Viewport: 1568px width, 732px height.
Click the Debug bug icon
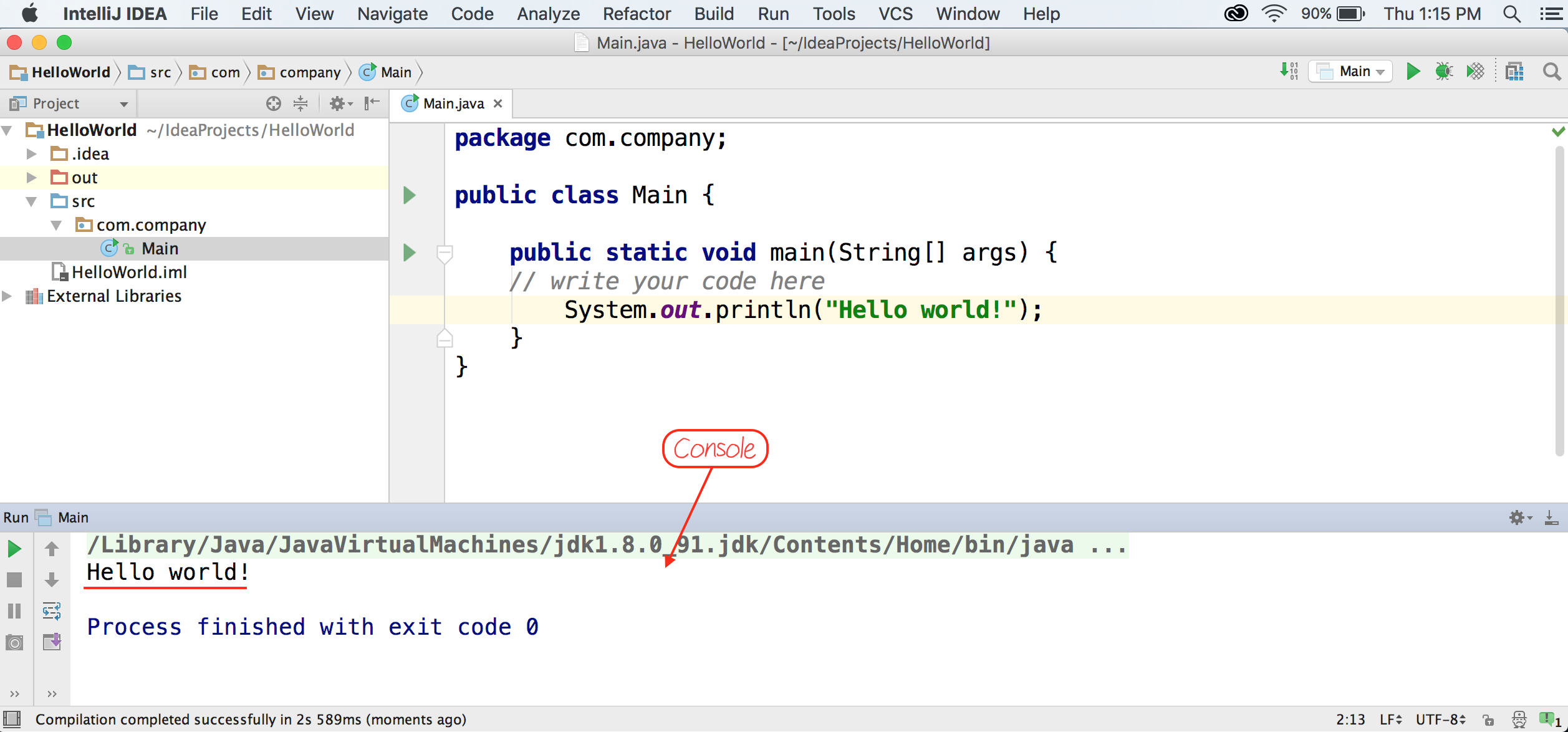tap(1444, 72)
